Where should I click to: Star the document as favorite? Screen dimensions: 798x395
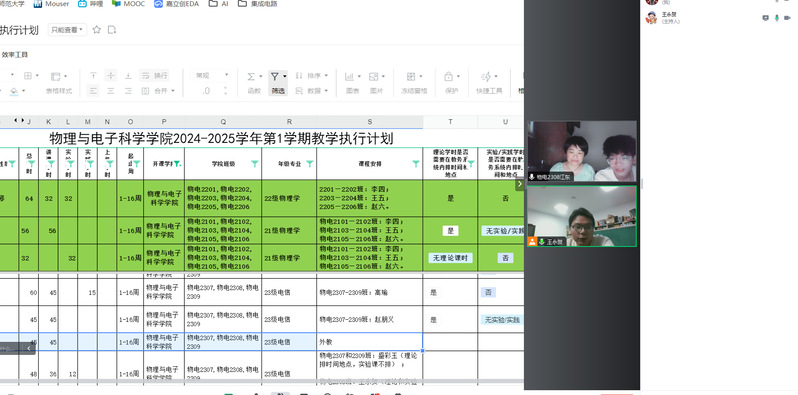[97, 30]
